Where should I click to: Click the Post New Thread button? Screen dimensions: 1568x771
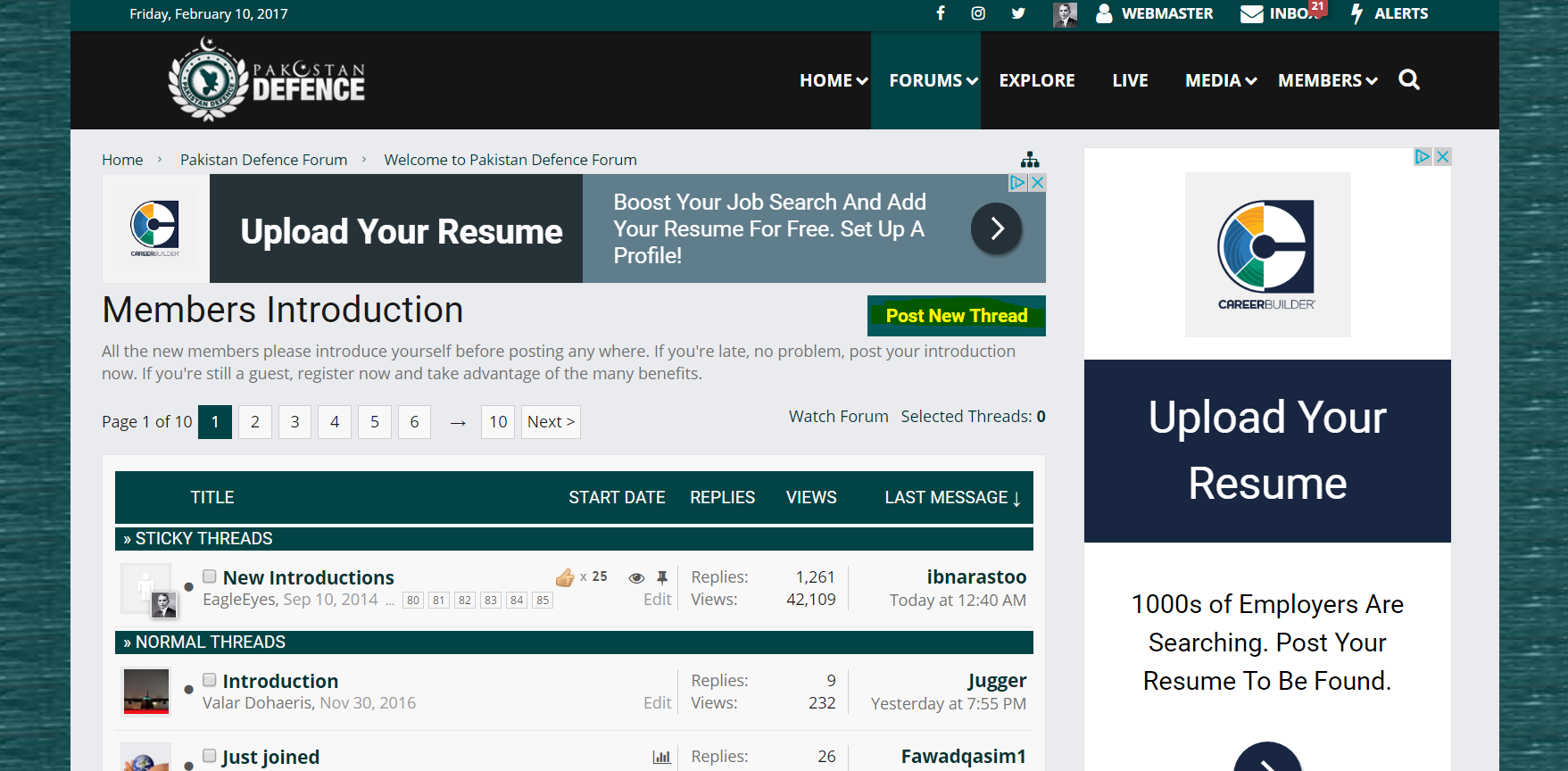click(957, 316)
